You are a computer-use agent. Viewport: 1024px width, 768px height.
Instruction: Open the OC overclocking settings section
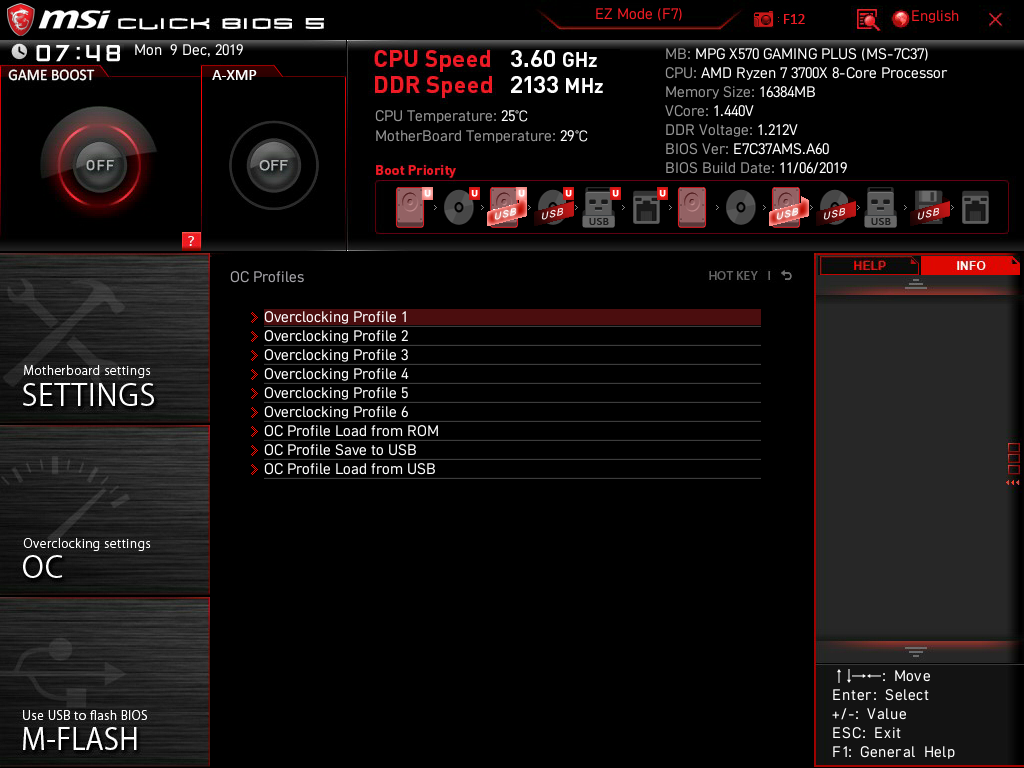(104, 511)
